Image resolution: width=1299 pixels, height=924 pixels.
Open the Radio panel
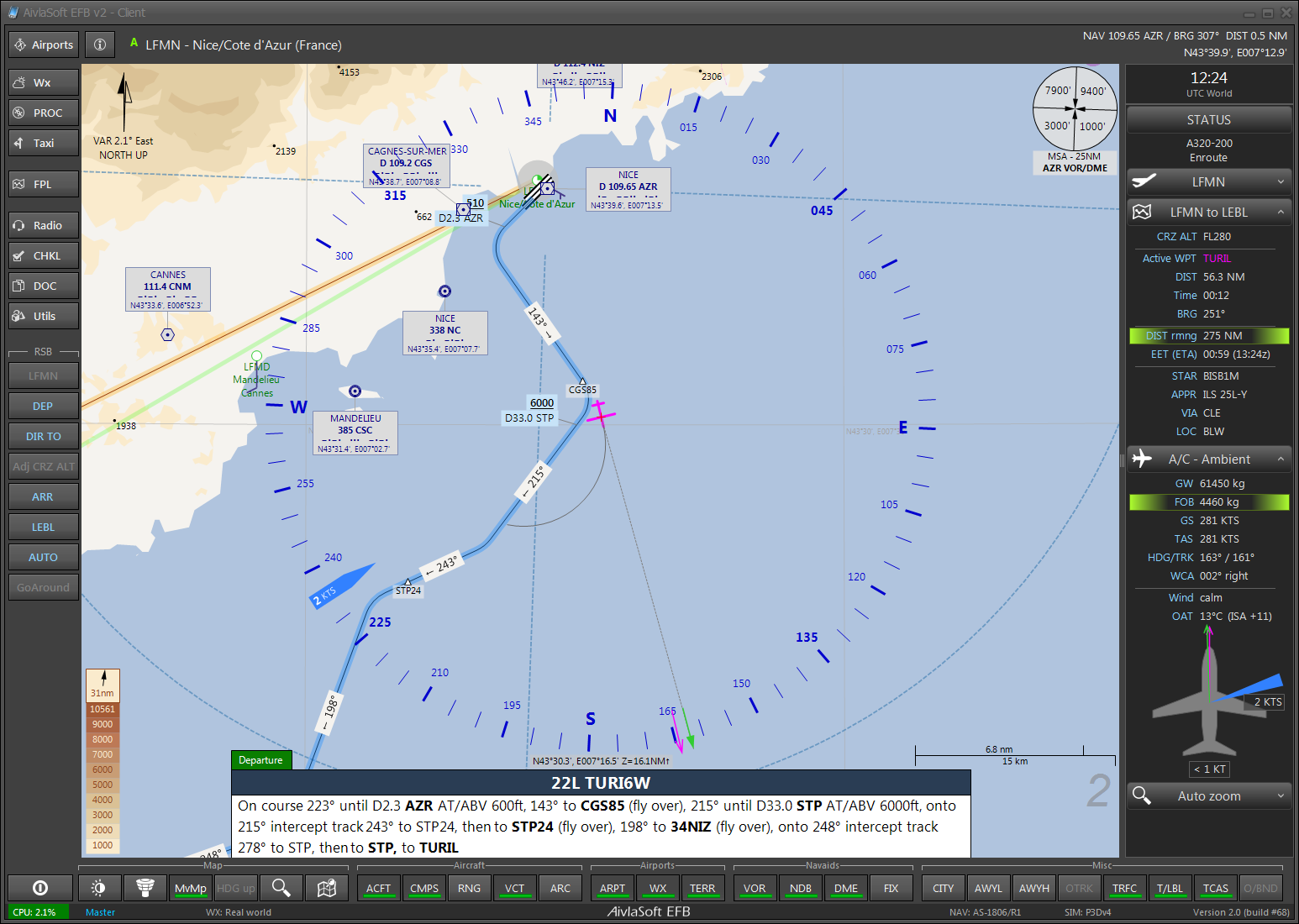click(x=44, y=225)
